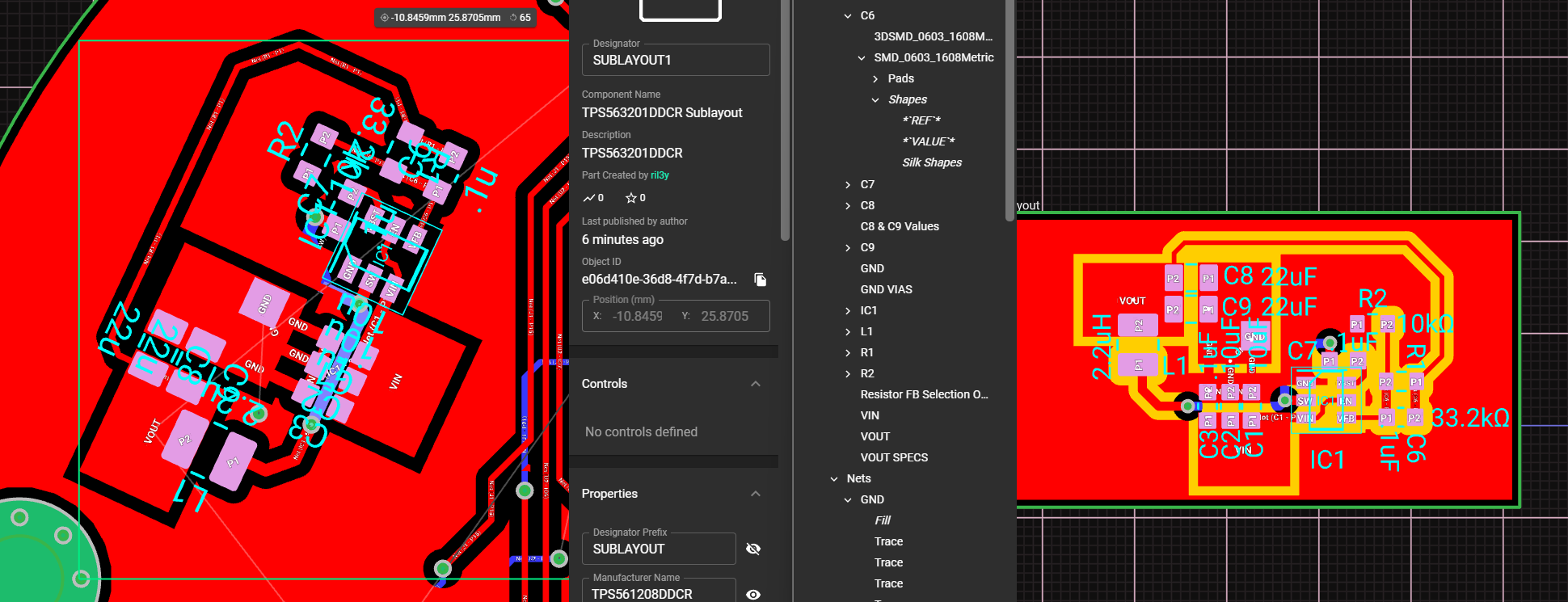Screen dimensions: 1568x602
Task: Click C8 22uF label in right PCB view
Action: [1270, 276]
